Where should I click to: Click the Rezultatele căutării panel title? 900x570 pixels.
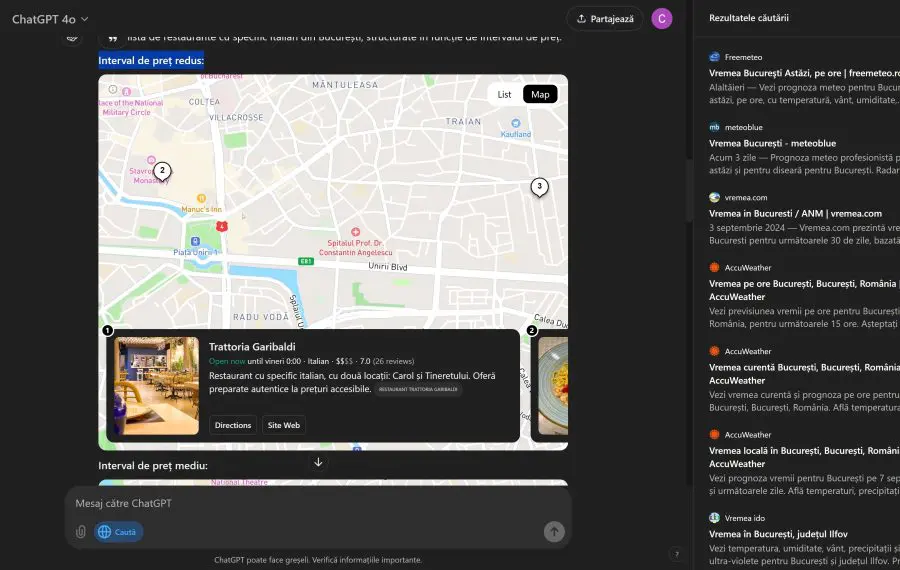point(748,18)
